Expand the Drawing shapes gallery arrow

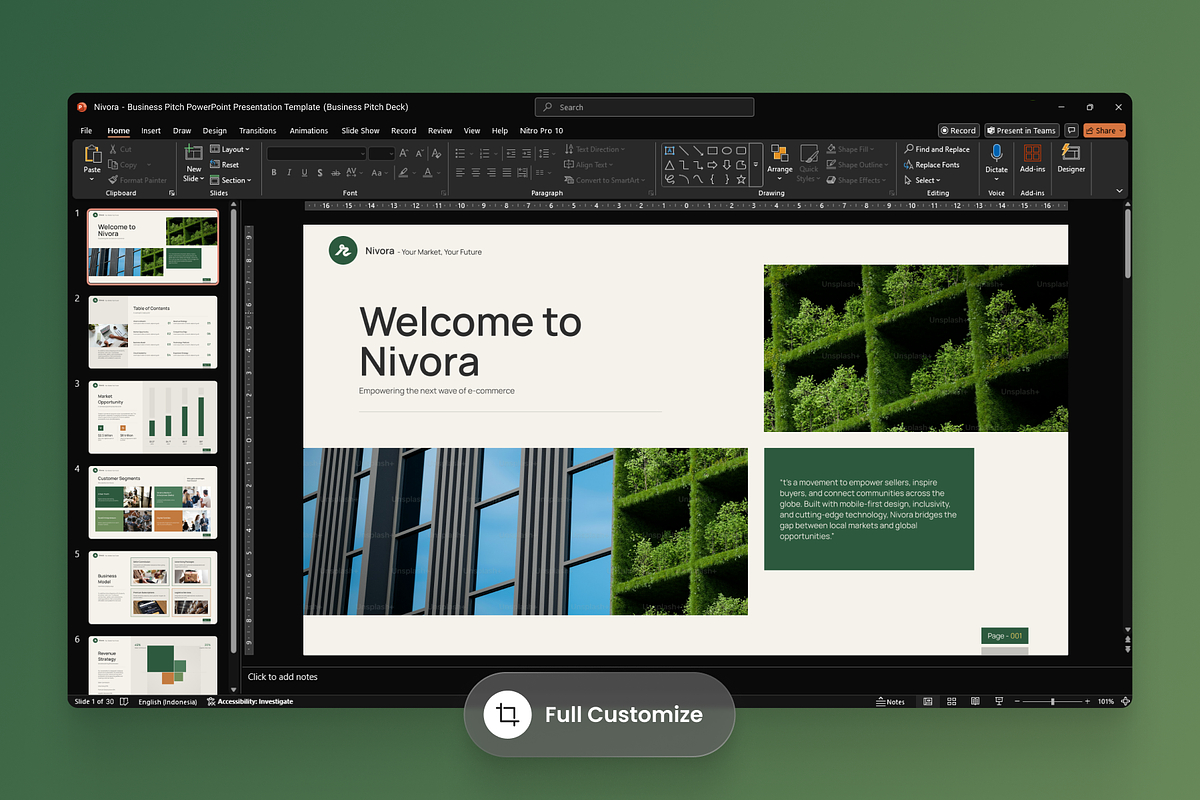click(756, 165)
